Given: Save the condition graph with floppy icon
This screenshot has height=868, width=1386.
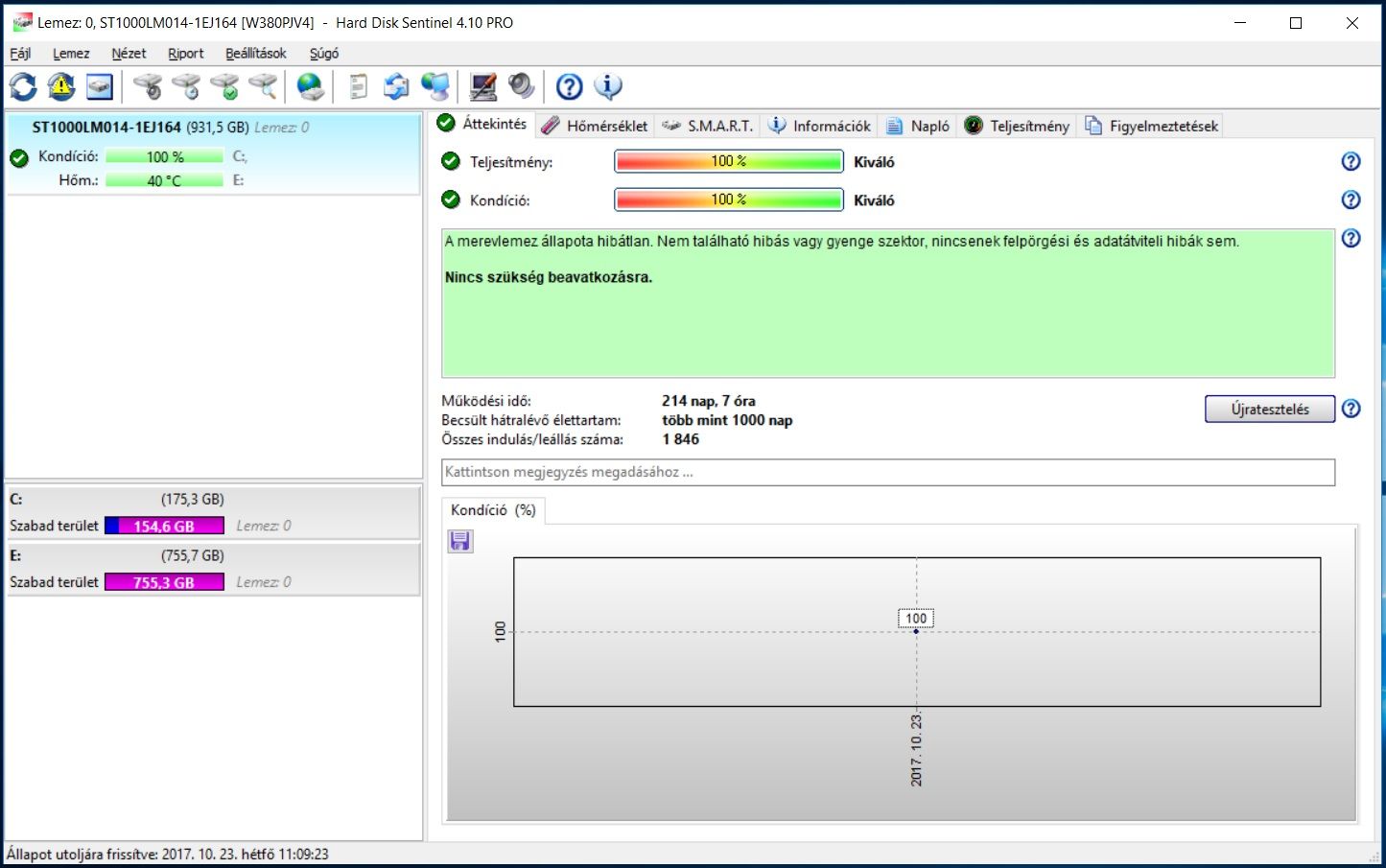Looking at the screenshot, I should [460, 542].
